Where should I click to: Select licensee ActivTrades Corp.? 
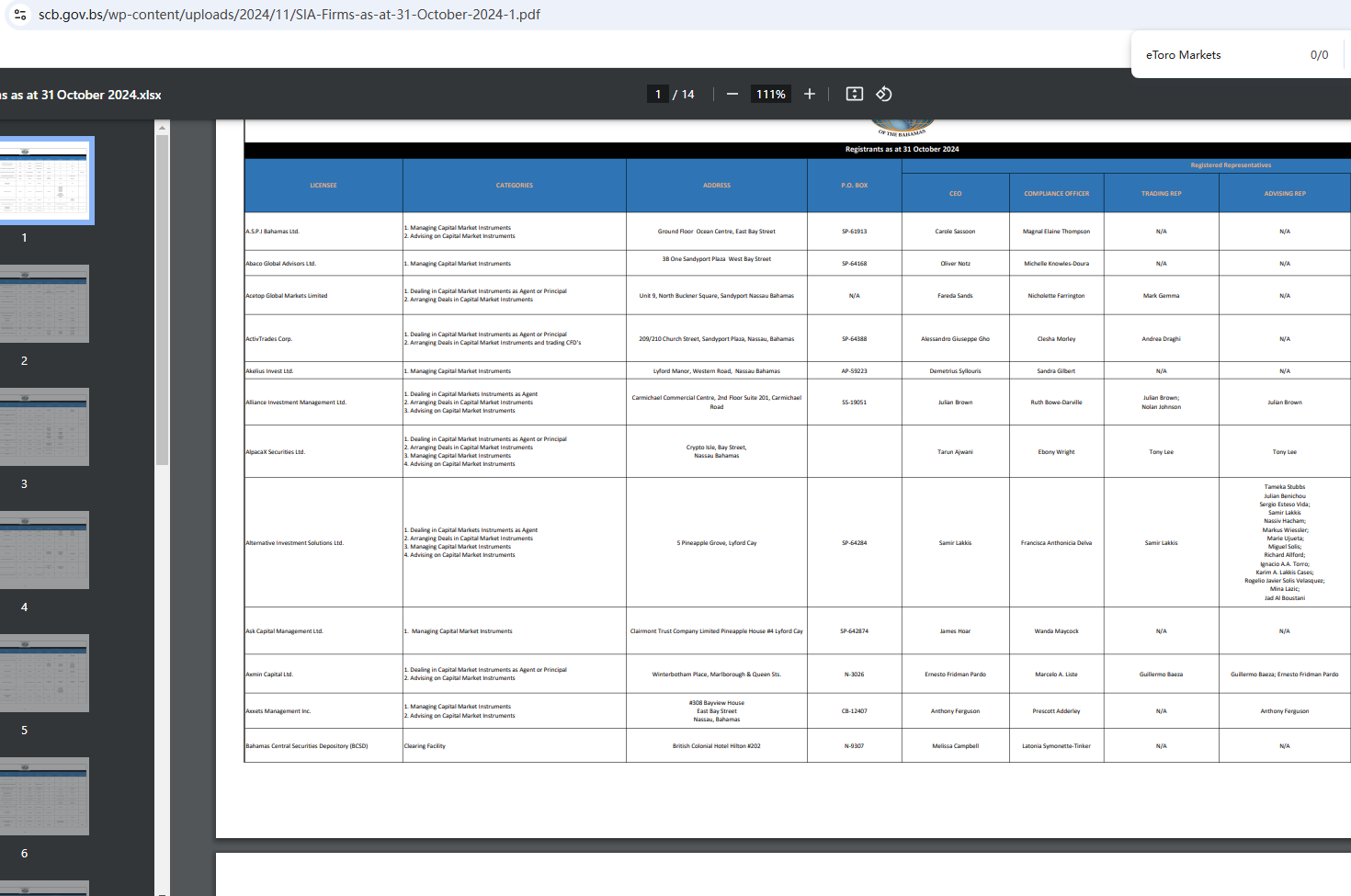(x=268, y=339)
